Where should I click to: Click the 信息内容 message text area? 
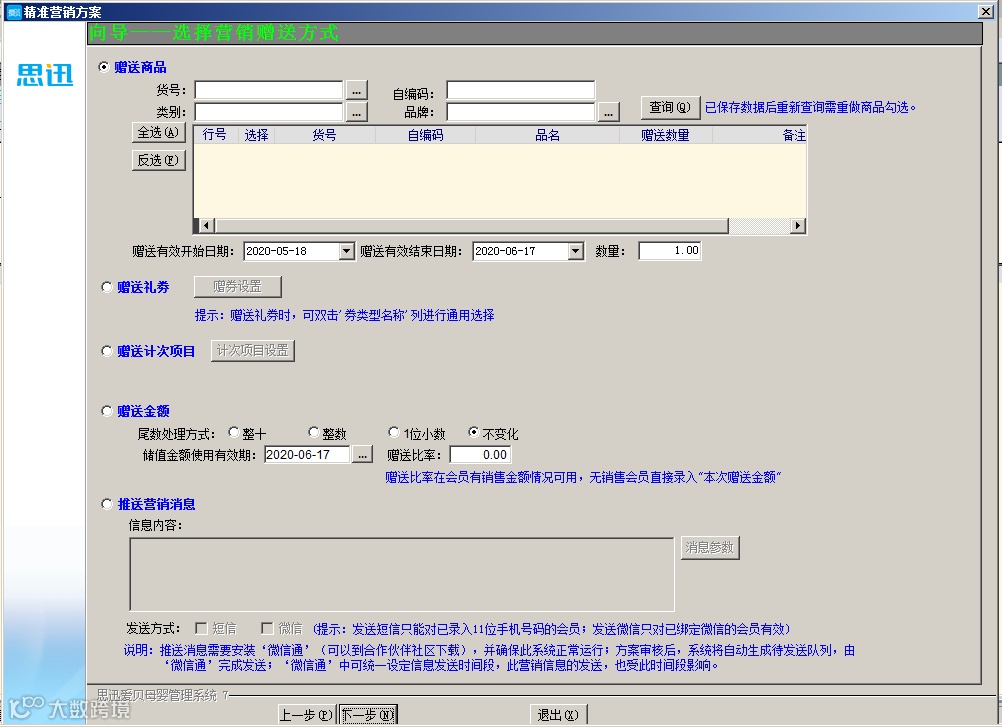coord(402,574)
